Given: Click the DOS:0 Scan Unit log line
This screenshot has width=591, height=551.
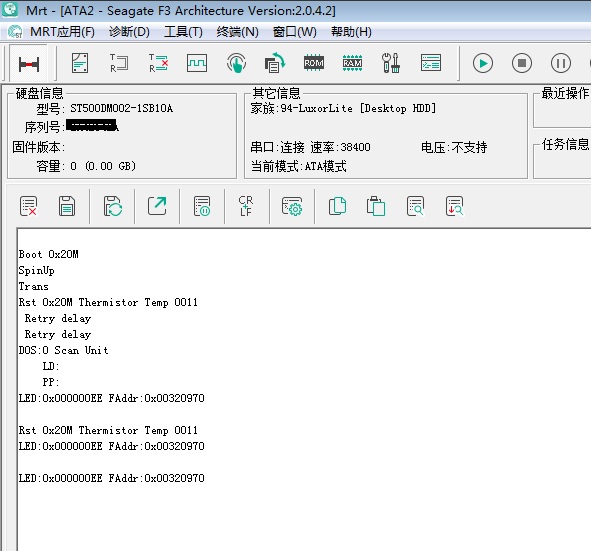Looking at the screenshot, I should click(x=64, y=350).
